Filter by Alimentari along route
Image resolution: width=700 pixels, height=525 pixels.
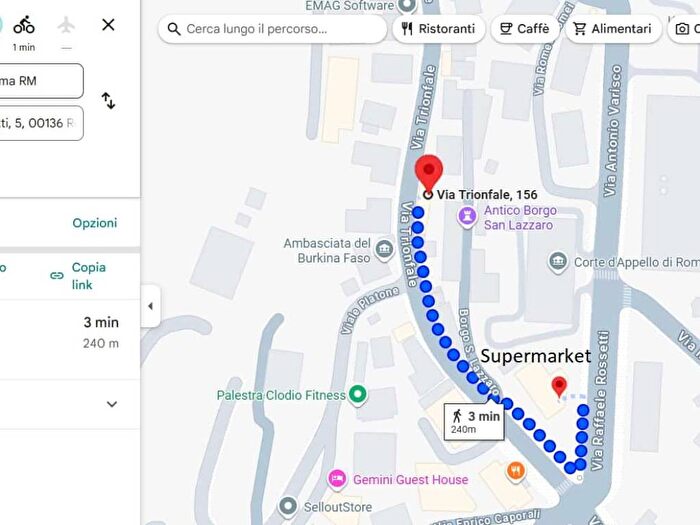[x=613, y=29]
